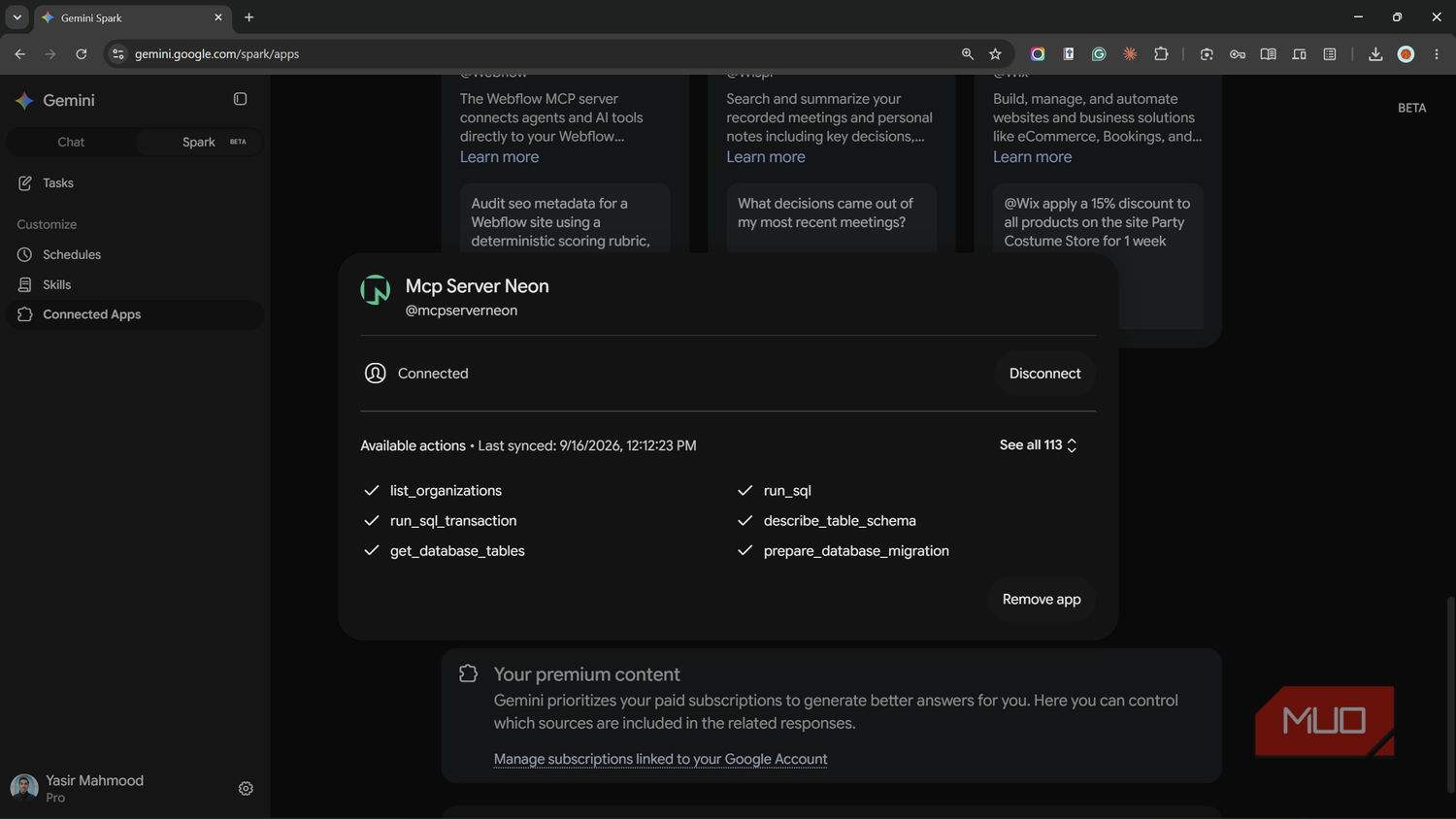Click the screenshot capture toolbar icon

(1207, 54)
